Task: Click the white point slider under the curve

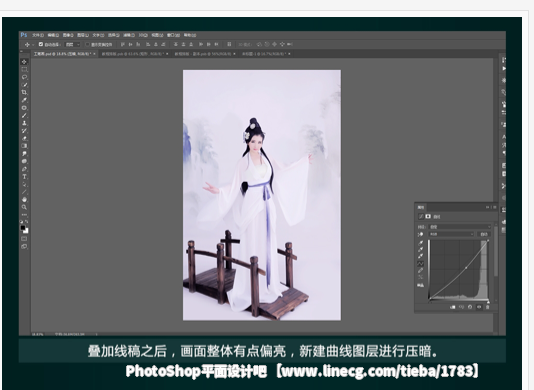Action: [x=488, y=301]
